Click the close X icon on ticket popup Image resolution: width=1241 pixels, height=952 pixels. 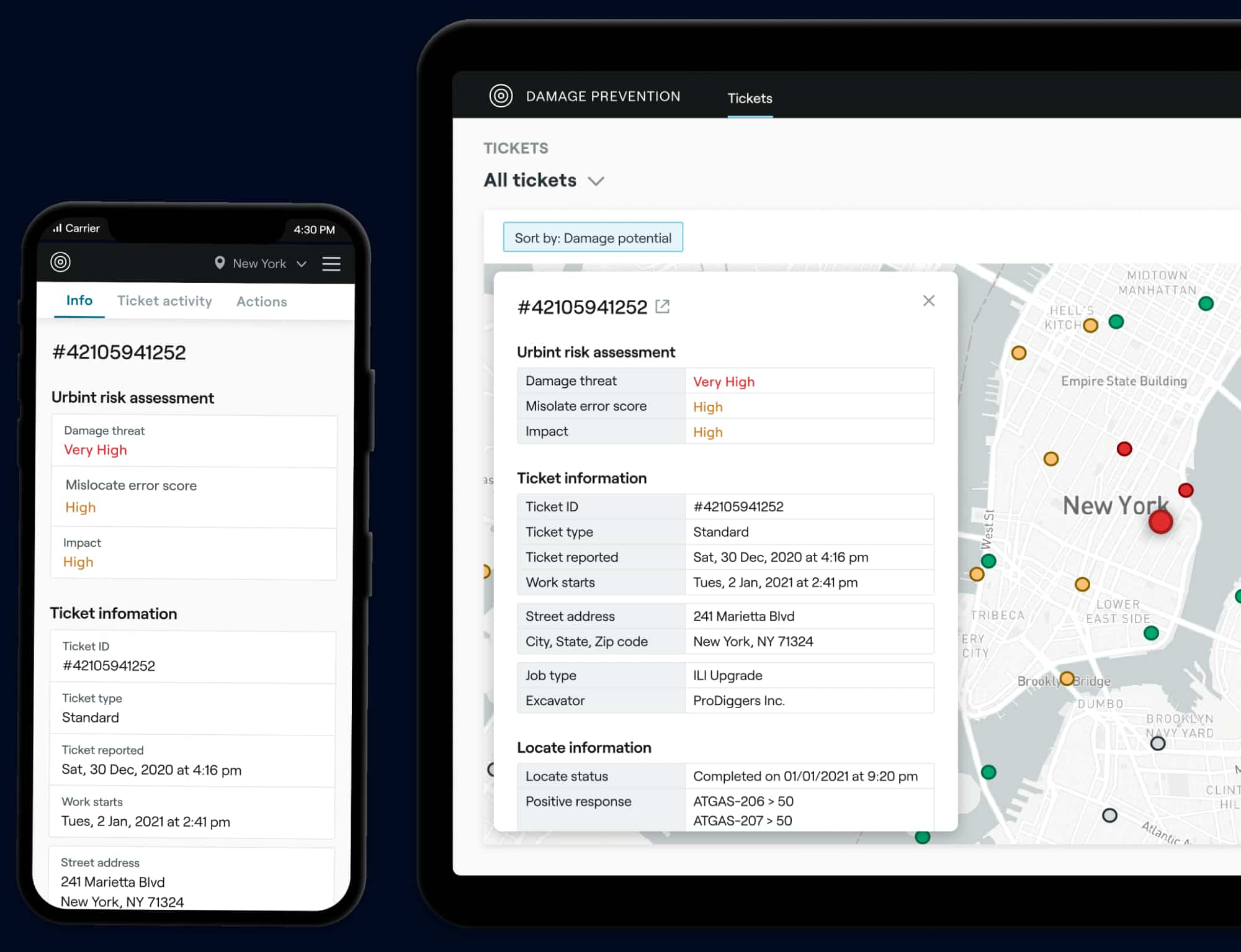[x=929, y=301]
